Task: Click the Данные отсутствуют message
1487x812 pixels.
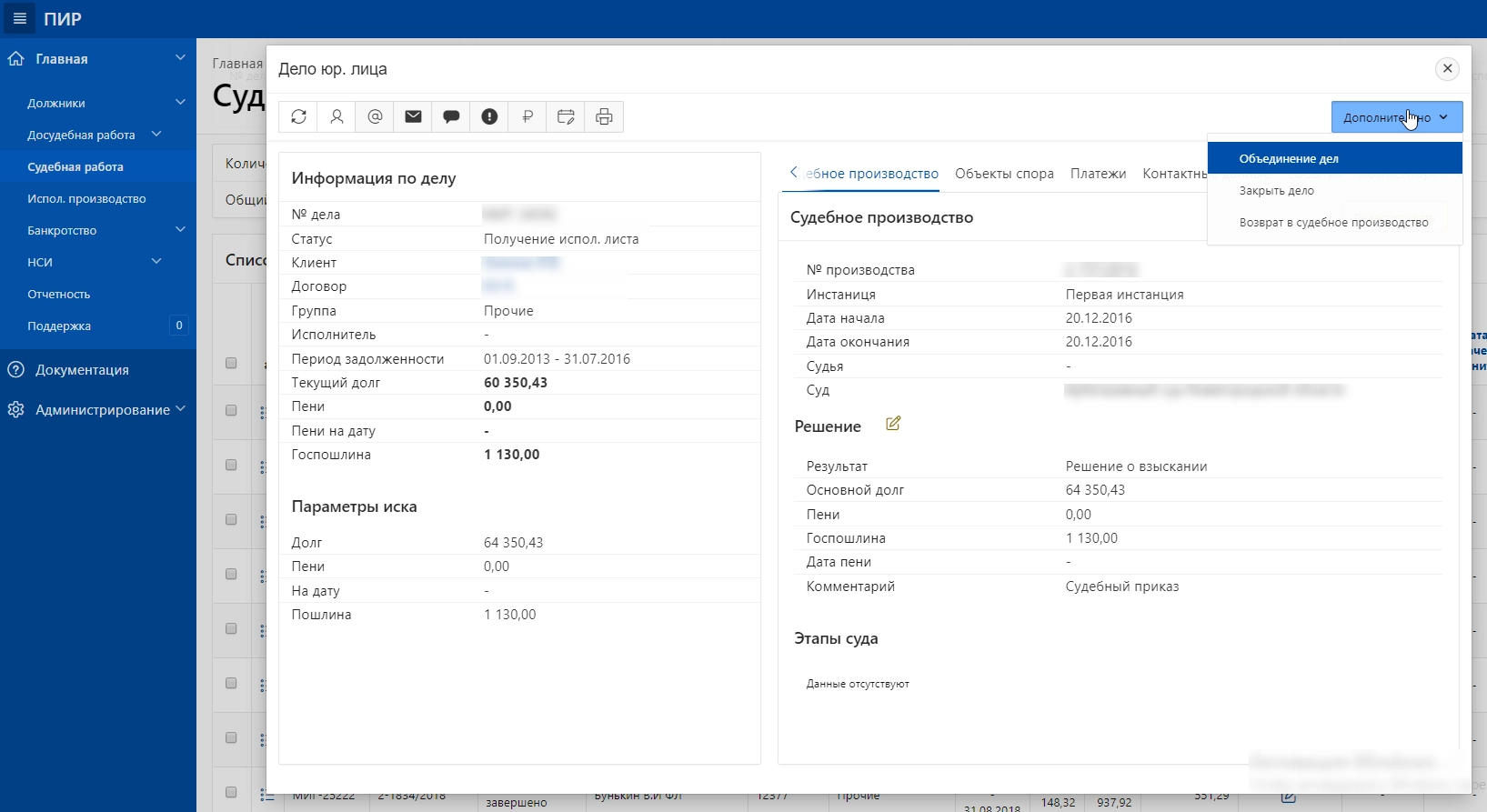Action: [x=858, y=684]
